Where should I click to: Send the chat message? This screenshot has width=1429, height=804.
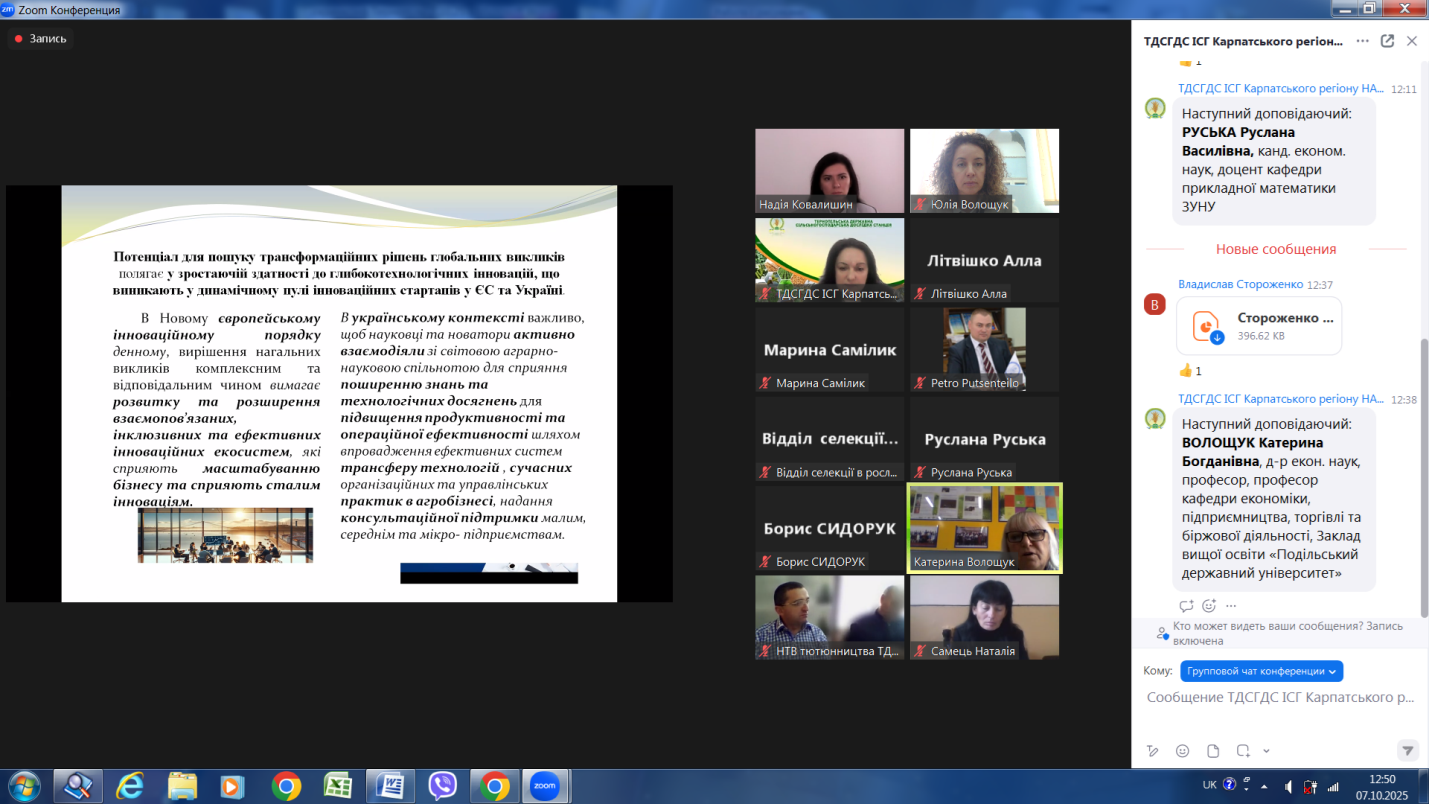tap(1407, 751)
